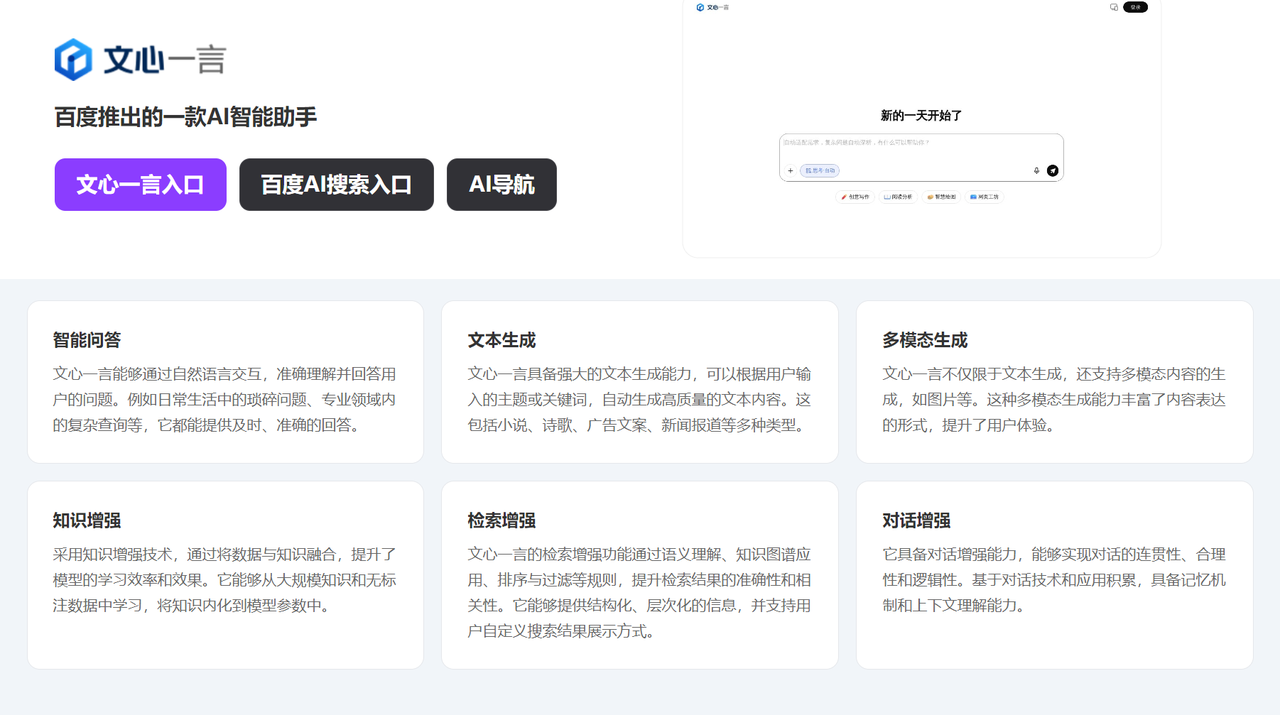Click the 文心一言 wordmark in header
1280x715 pixels.
[x=165, y=60]
